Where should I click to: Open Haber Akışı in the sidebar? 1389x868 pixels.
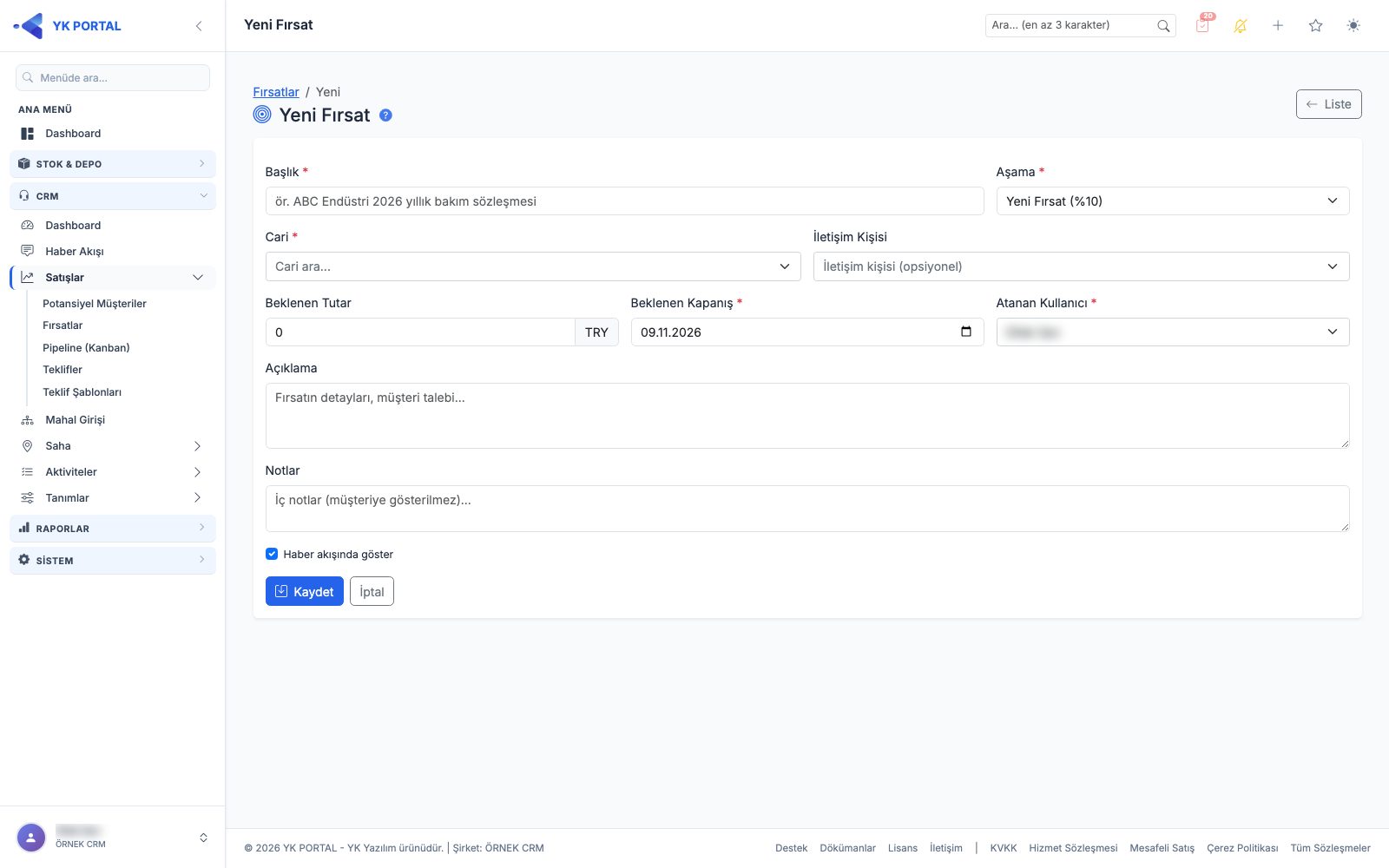[x=113, y=252]
